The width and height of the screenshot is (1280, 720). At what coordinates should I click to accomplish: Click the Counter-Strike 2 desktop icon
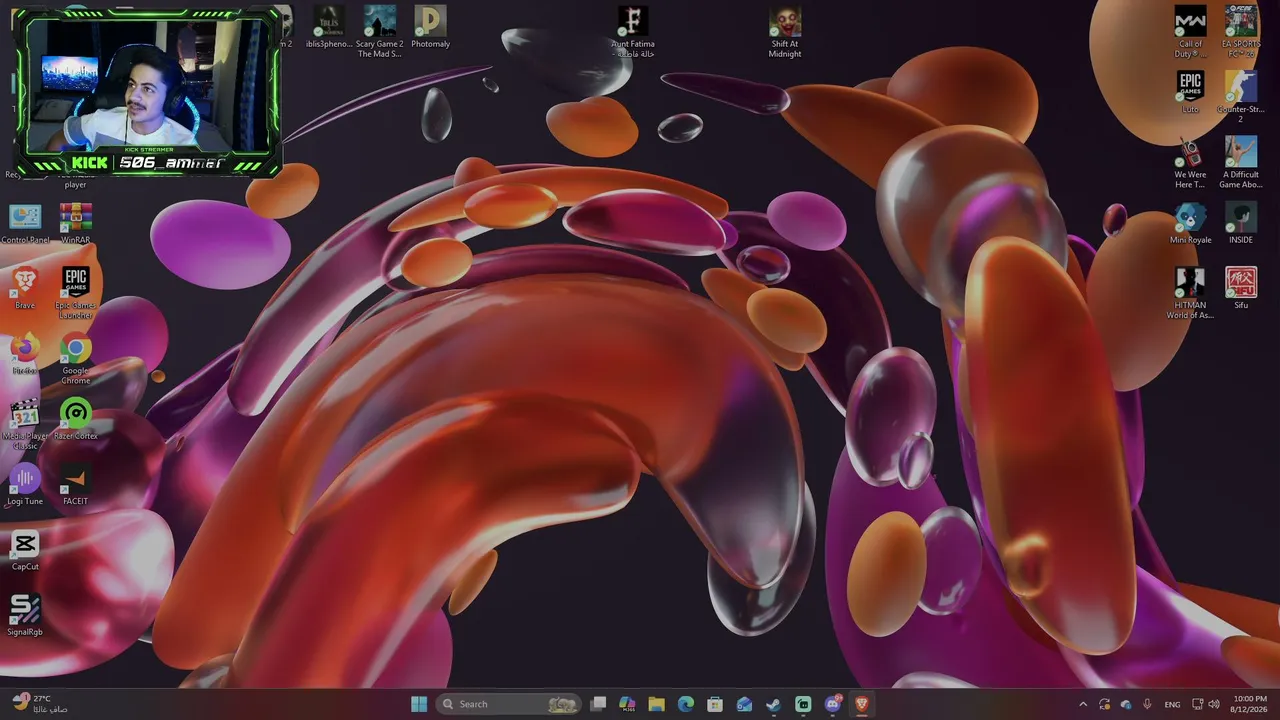coord(1241,97)
